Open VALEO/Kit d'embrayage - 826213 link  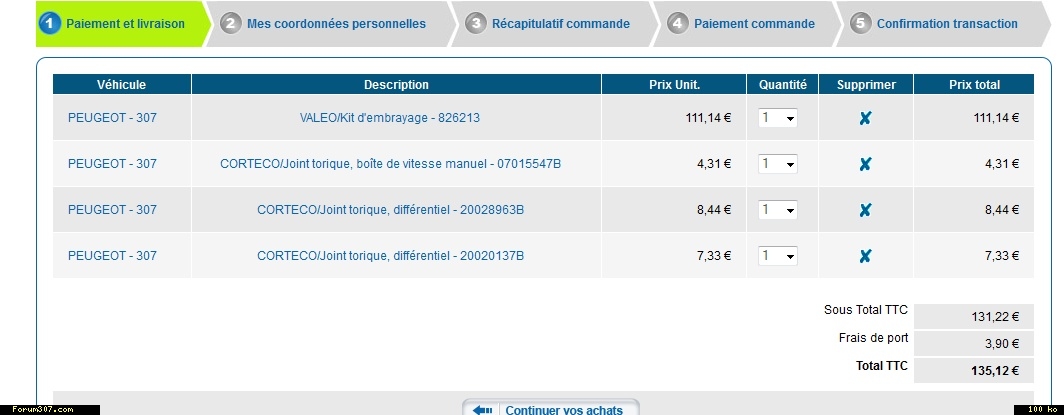390,118
